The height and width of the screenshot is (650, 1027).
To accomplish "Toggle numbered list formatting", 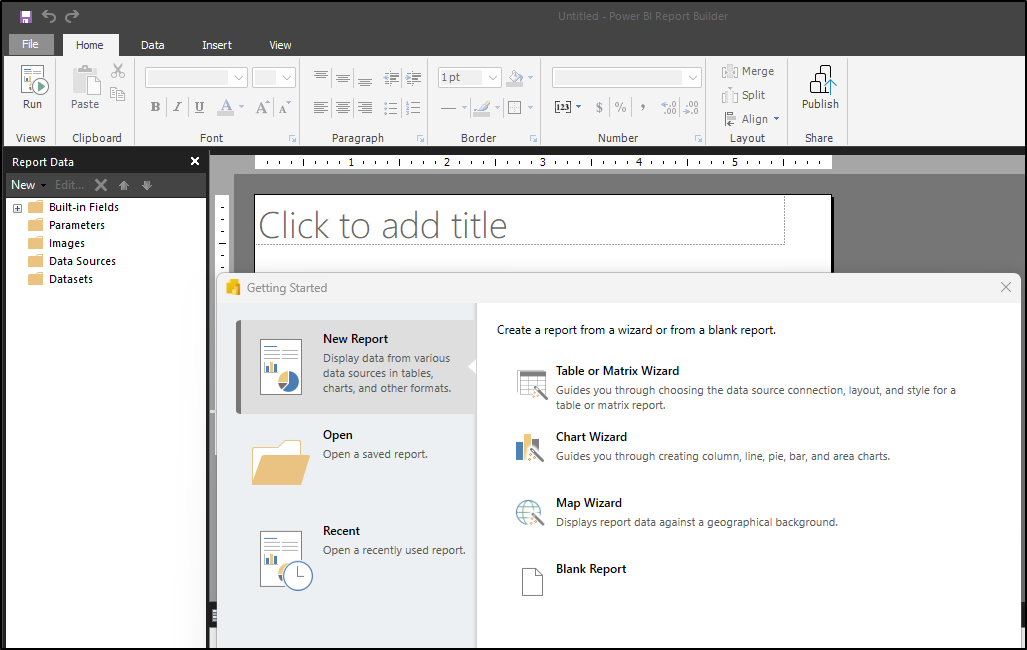I will (413, 107).
